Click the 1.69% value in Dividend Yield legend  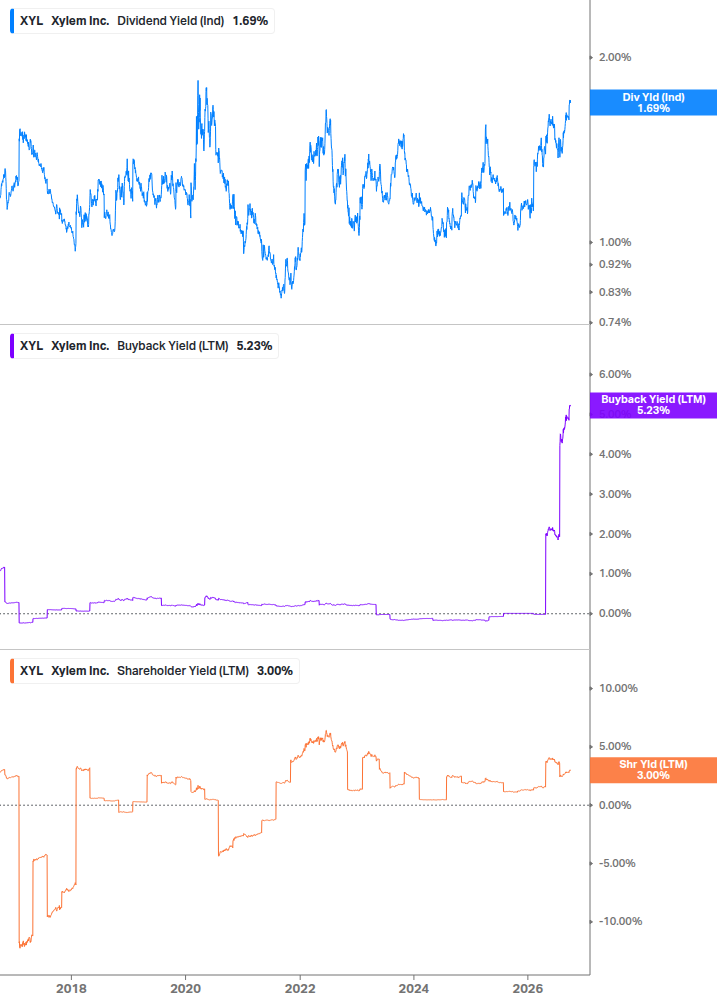pyautogui.click(x=250, y=21)
